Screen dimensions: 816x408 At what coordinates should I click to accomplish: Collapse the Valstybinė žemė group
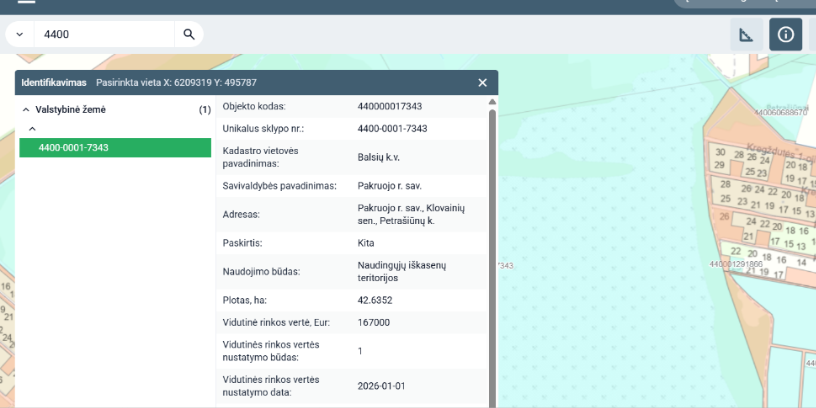(26, 110)
